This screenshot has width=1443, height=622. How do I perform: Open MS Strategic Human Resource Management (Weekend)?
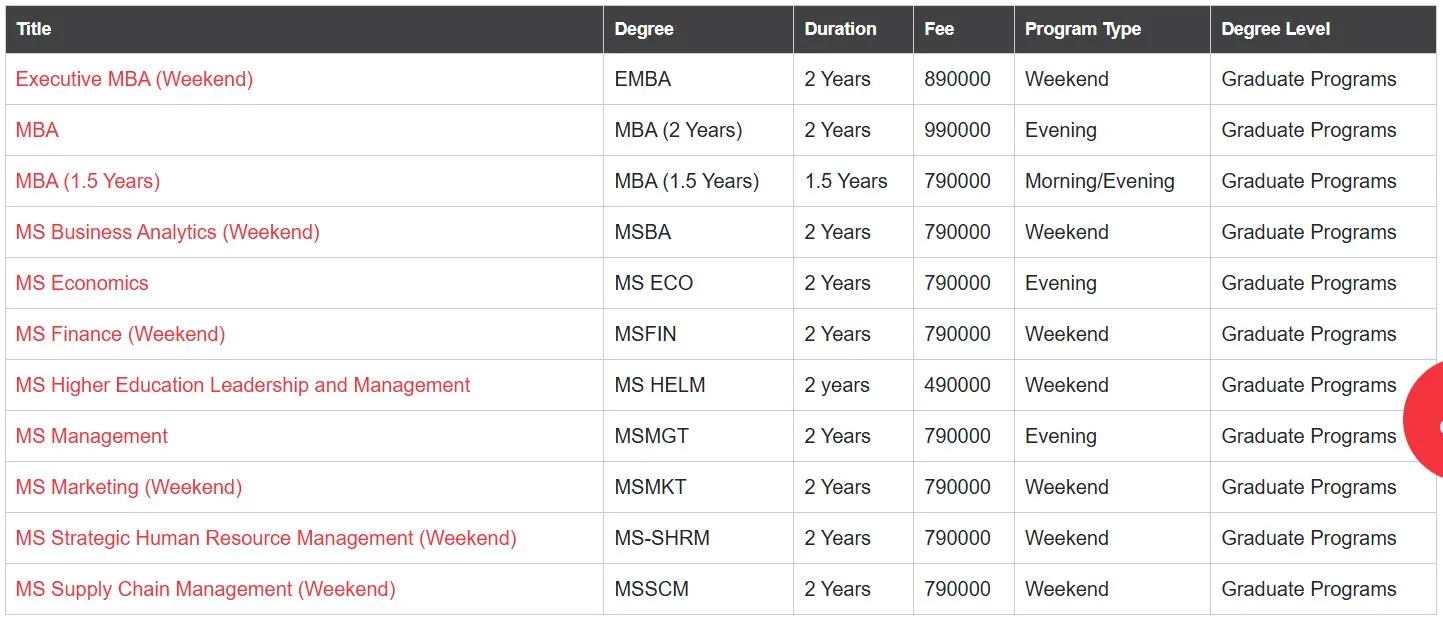265,538
